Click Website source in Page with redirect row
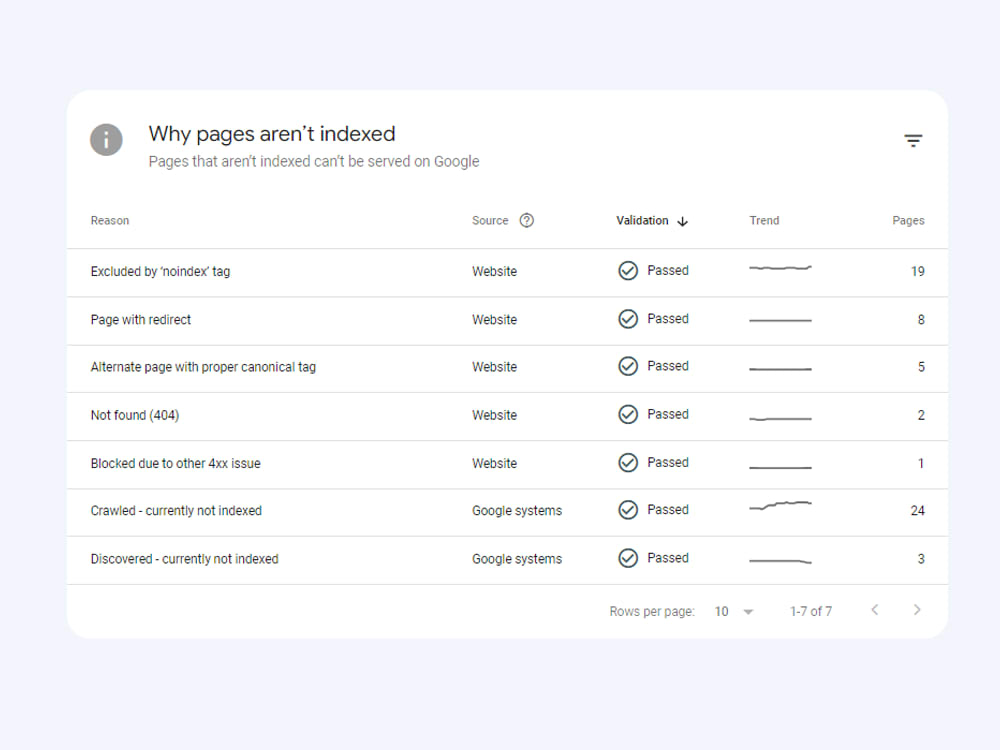1000x750 pixels. click(494, 320)
